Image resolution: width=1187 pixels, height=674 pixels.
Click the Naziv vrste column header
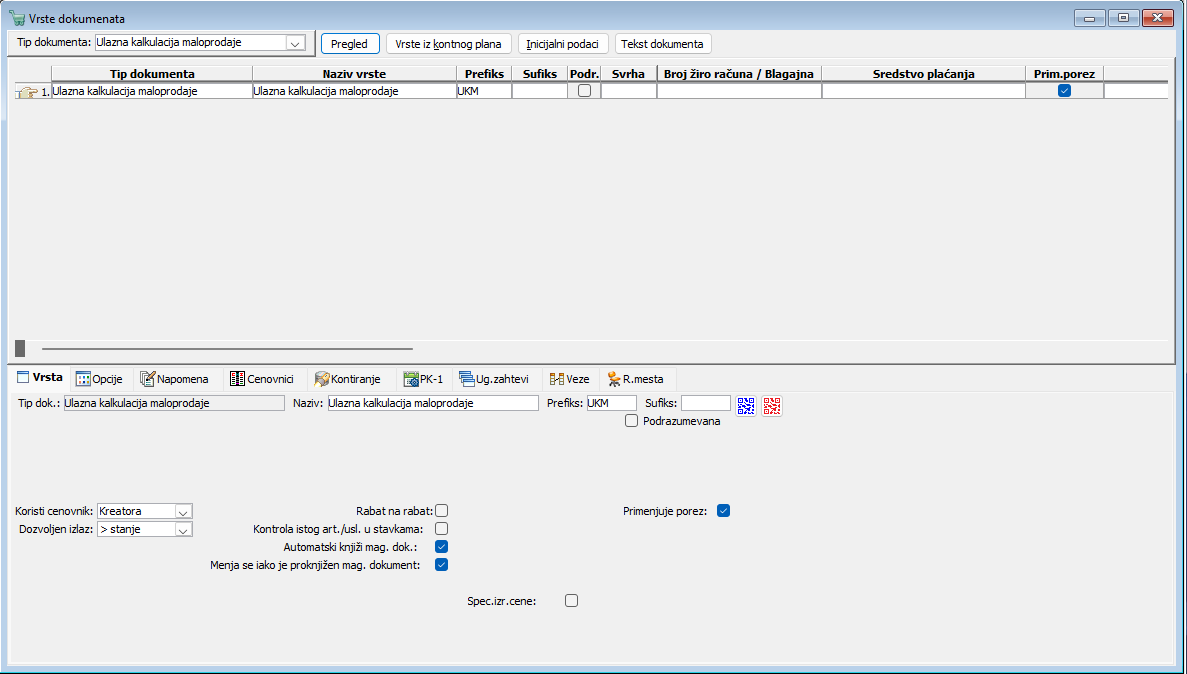click(x=354, y=73)
